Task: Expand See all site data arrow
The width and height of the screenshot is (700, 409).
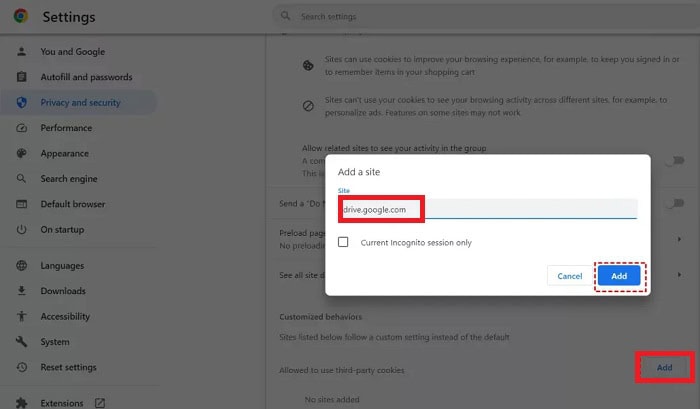Action: coord(679,275)
